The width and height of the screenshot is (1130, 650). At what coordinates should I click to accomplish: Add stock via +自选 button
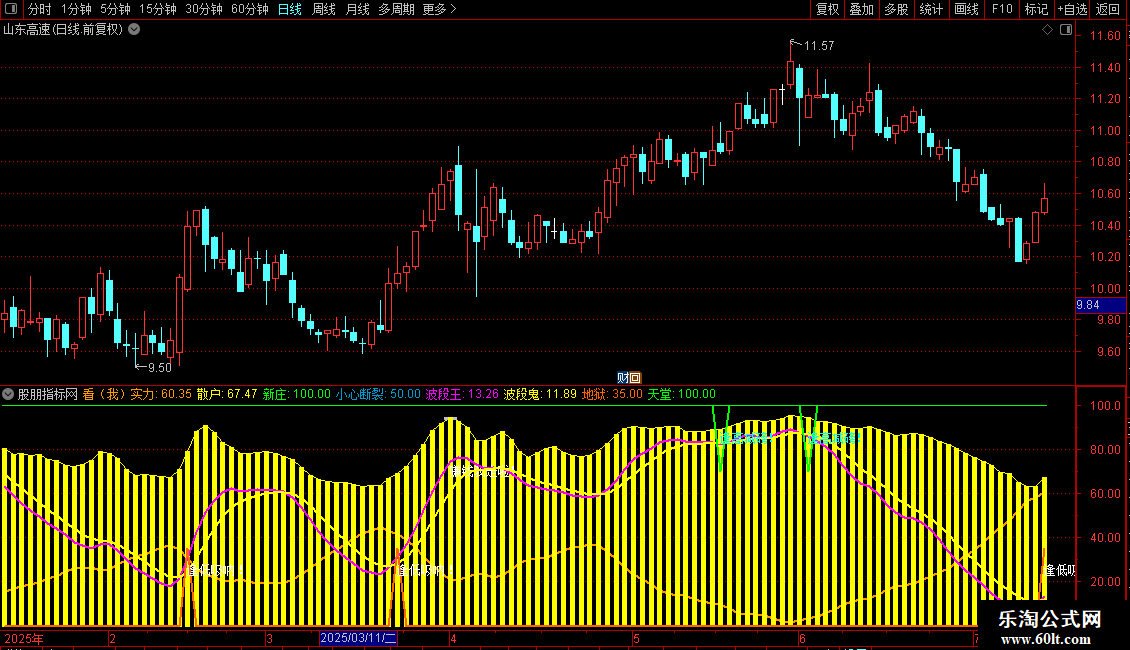(x=1072, y=9)
